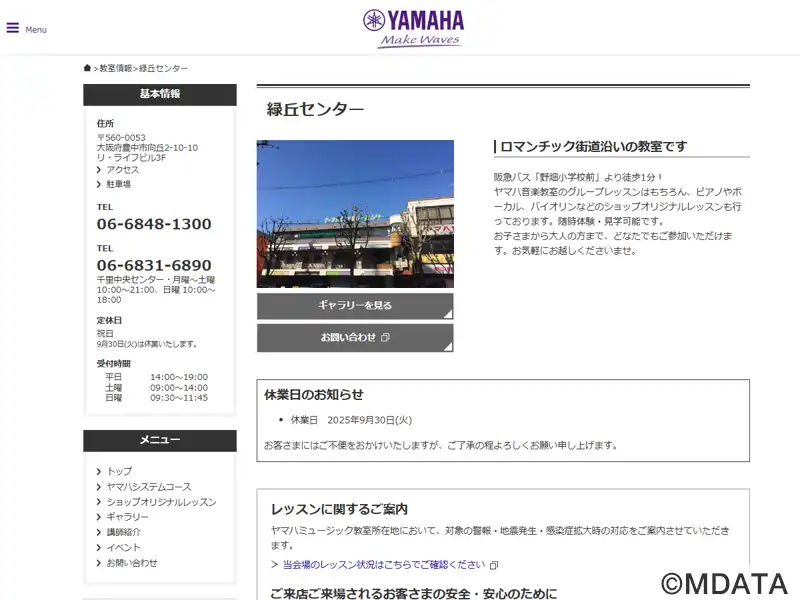Viewport: 800px width, 600px height.
Task: Select the 休業日のお知らせ heading
Action: (314, 395)
